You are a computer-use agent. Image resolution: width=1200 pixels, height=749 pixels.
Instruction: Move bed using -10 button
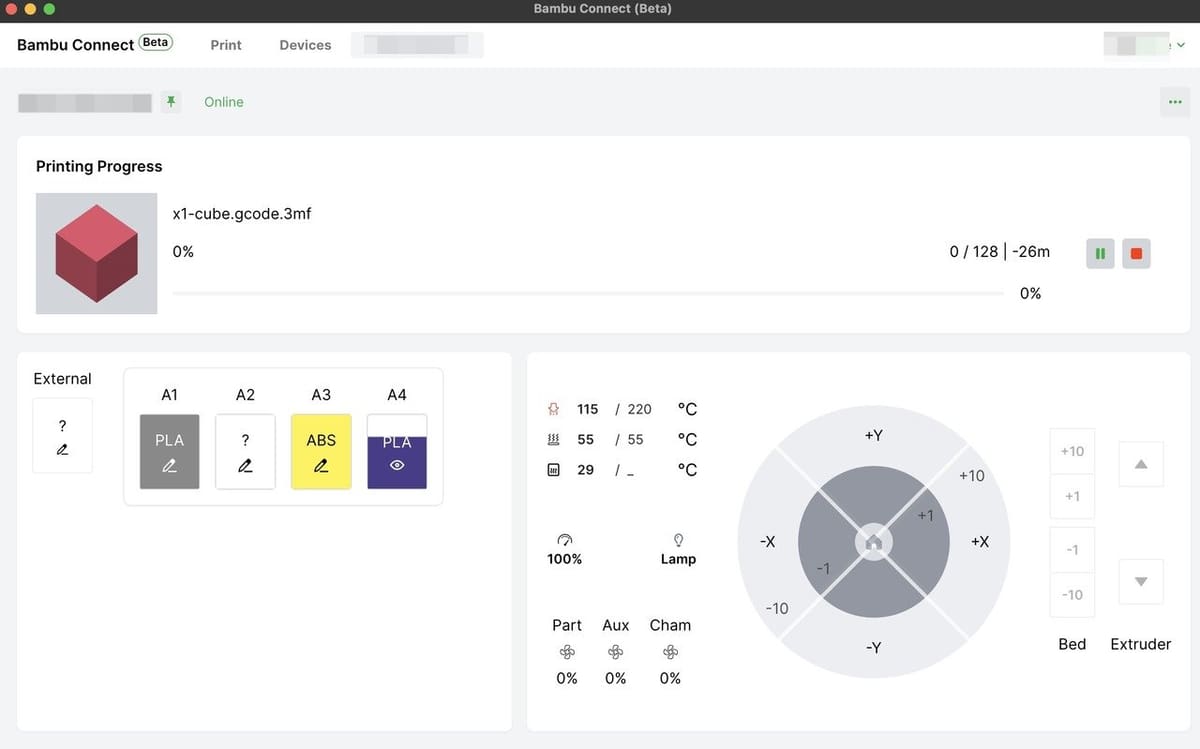pos(1072,594)
